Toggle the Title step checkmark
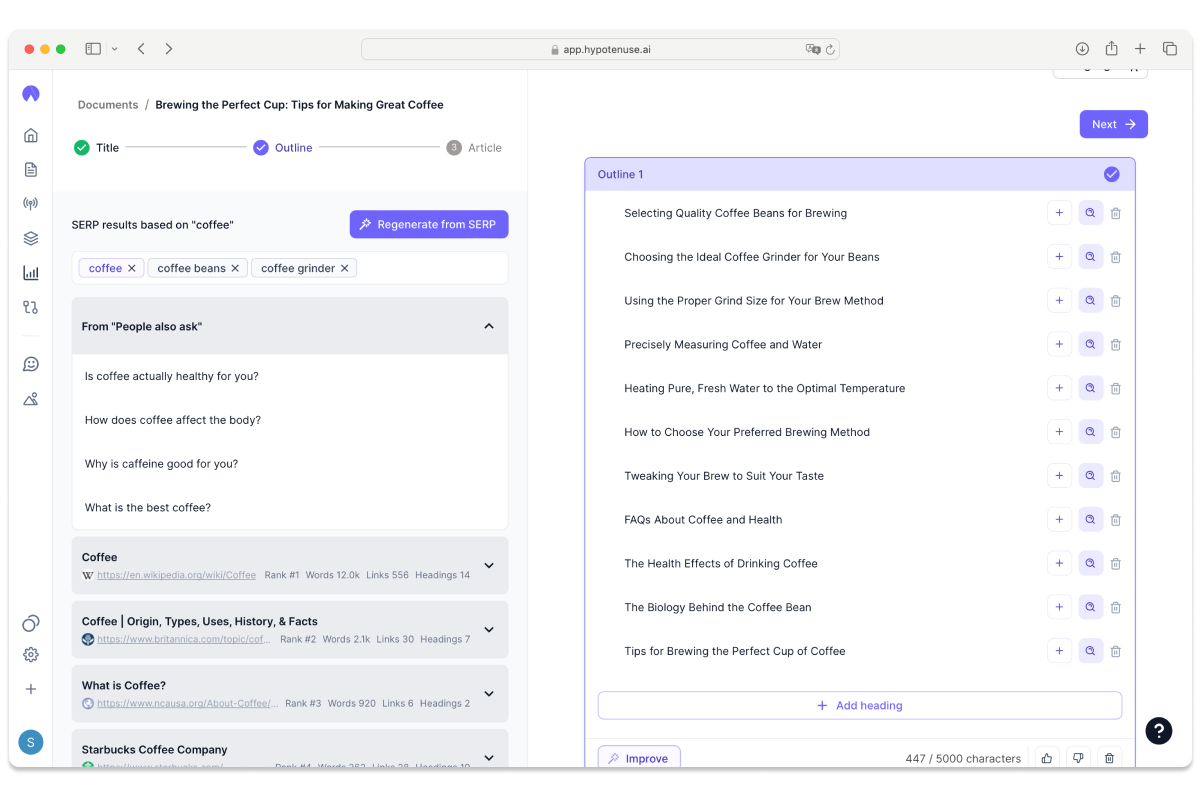Image resolution: width=1200 pixels, height=800 pixels. pyautogui.click(x=81, y=147)
